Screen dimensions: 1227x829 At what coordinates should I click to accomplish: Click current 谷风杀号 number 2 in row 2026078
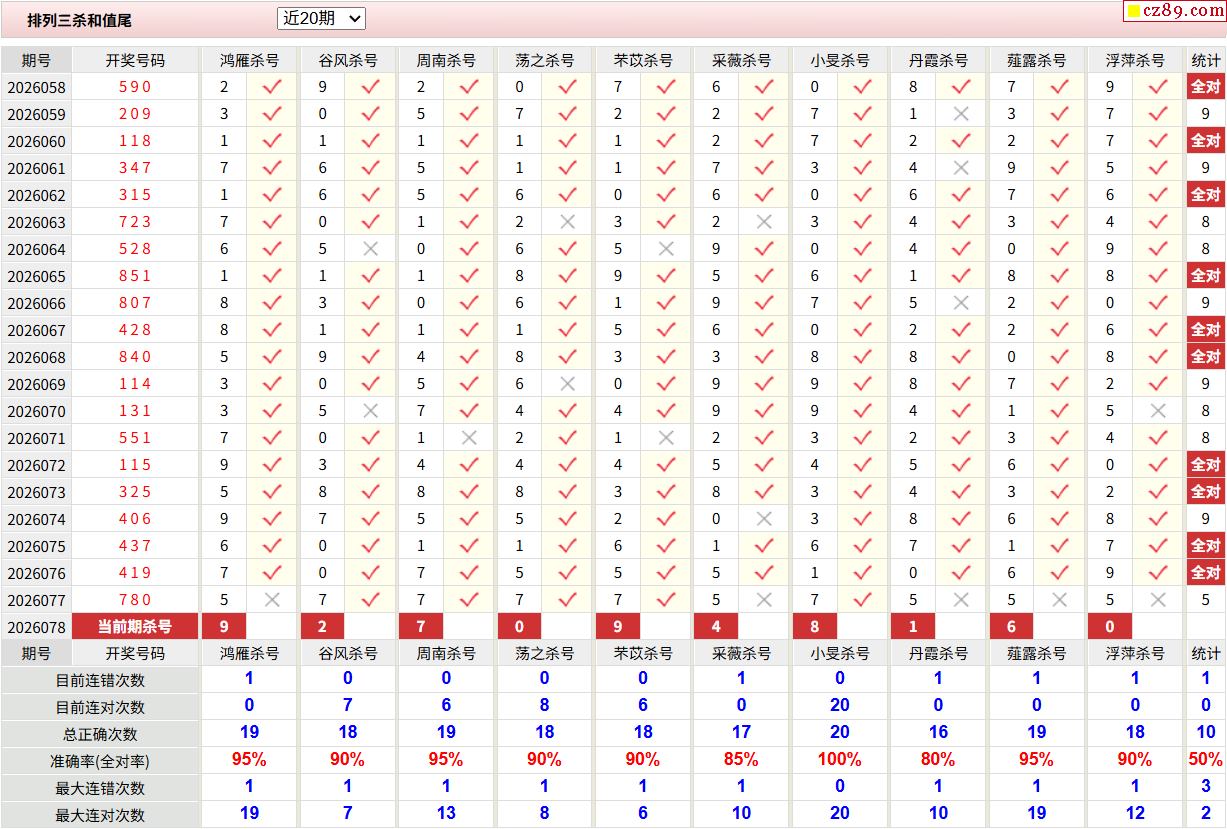click(323, 627)
